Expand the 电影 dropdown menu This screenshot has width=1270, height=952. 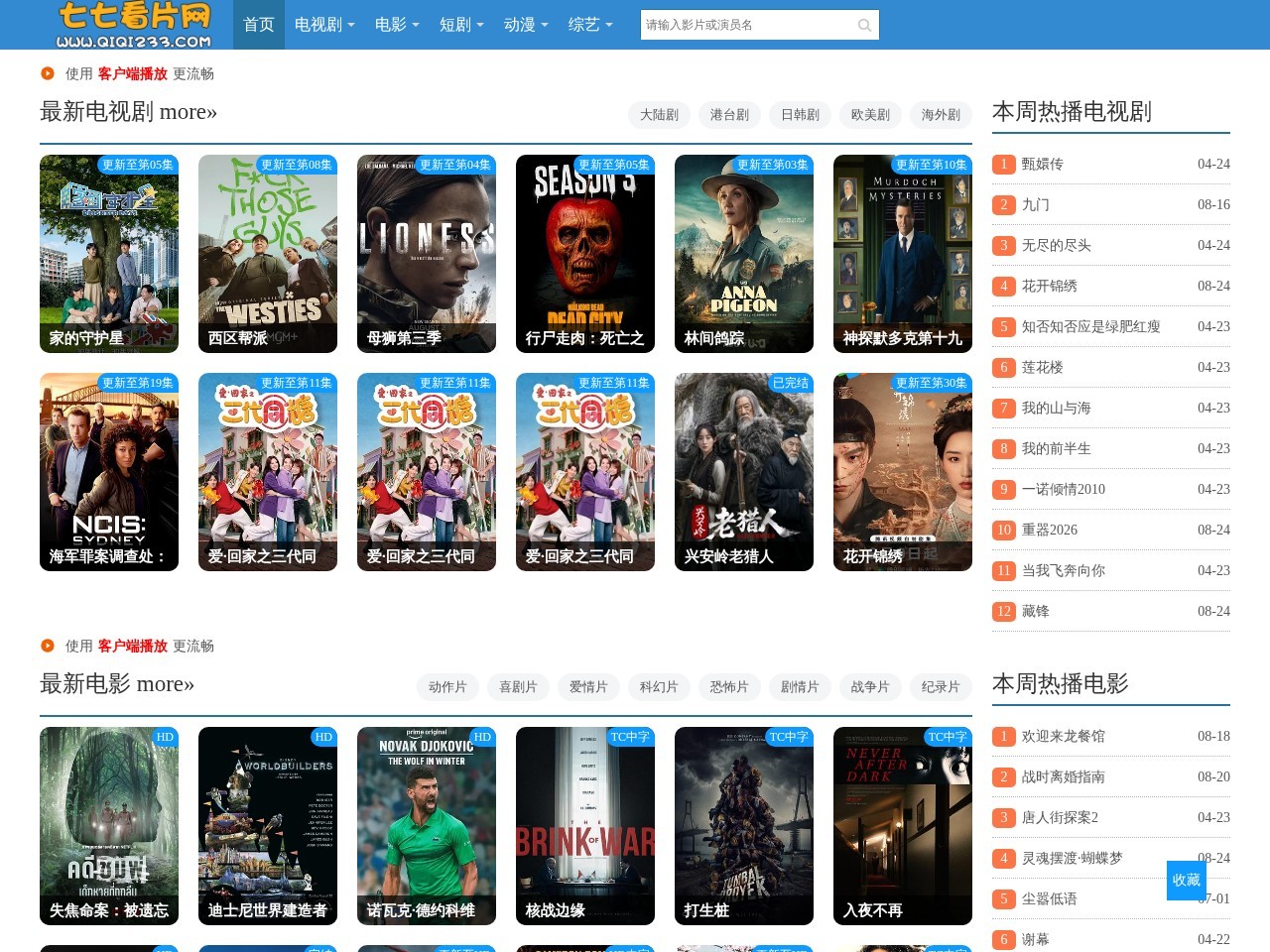click(397, 25)
